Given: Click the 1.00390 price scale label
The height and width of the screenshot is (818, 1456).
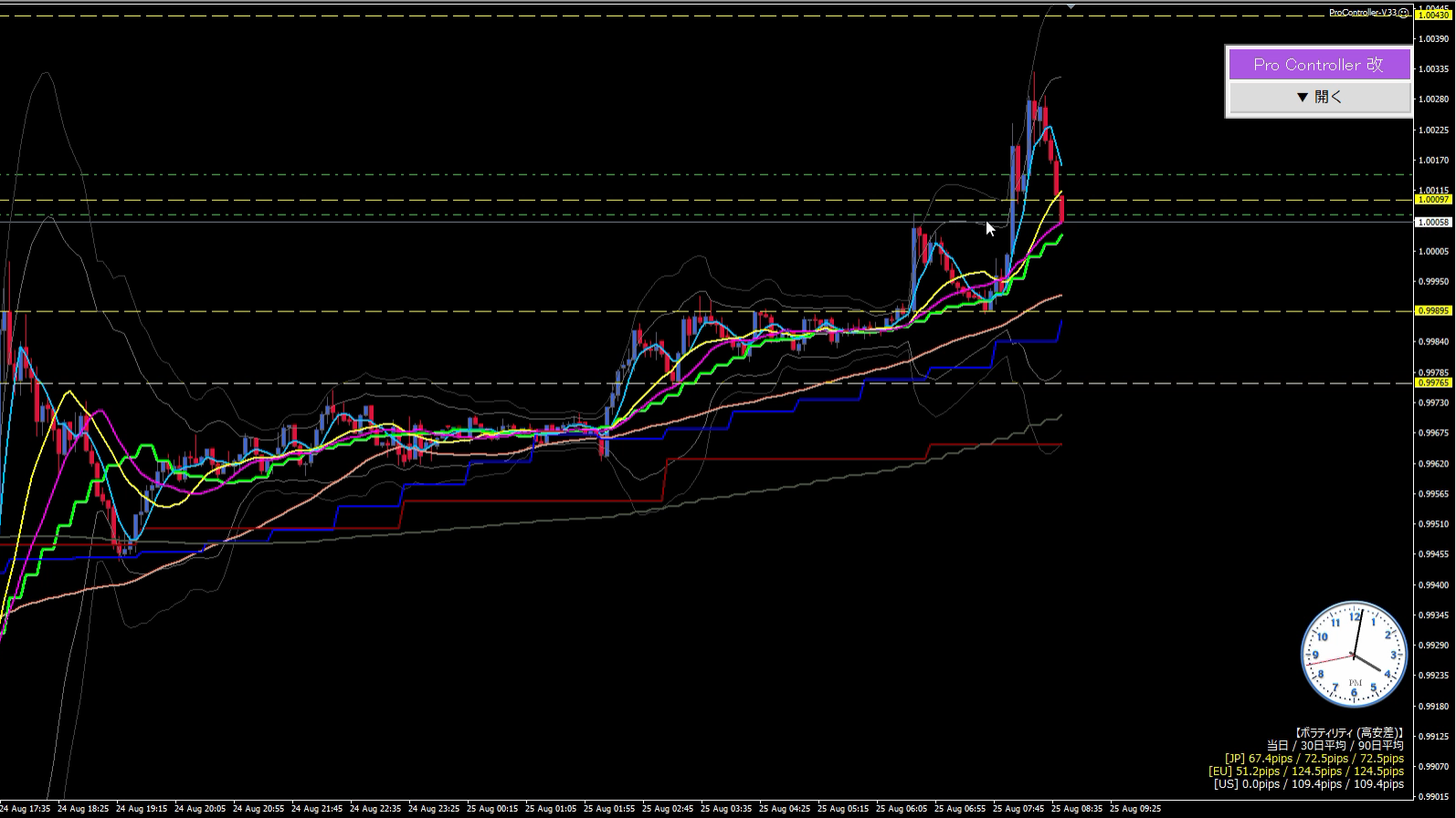Looking at the screenshot, I should click(x=1433, y=39).
